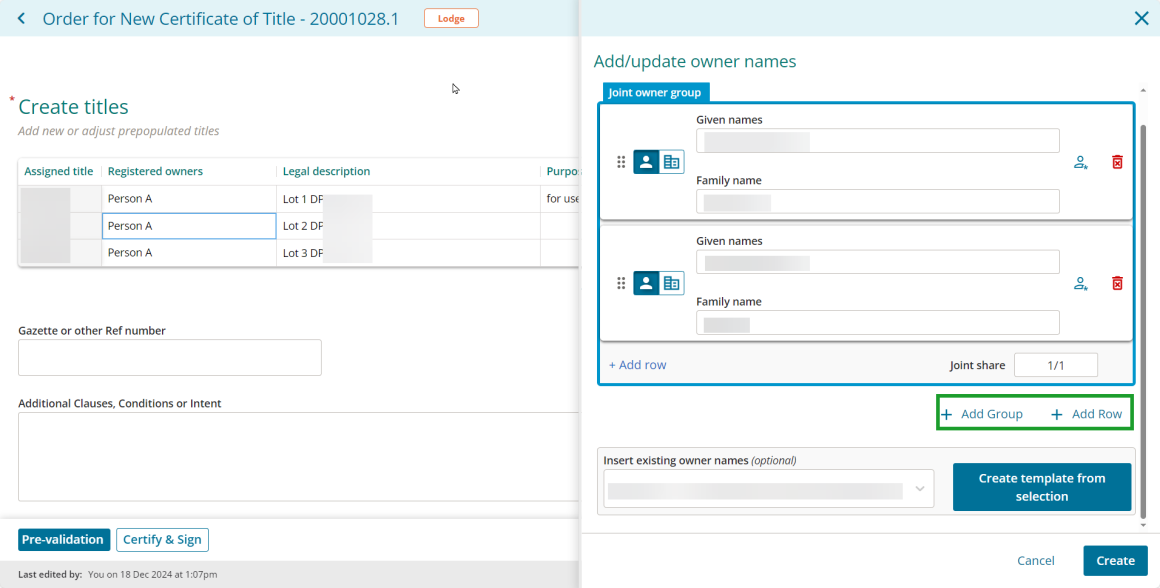Click the Lot 3 DP legal description cell
1160x588 pixels.
[408, 252]
